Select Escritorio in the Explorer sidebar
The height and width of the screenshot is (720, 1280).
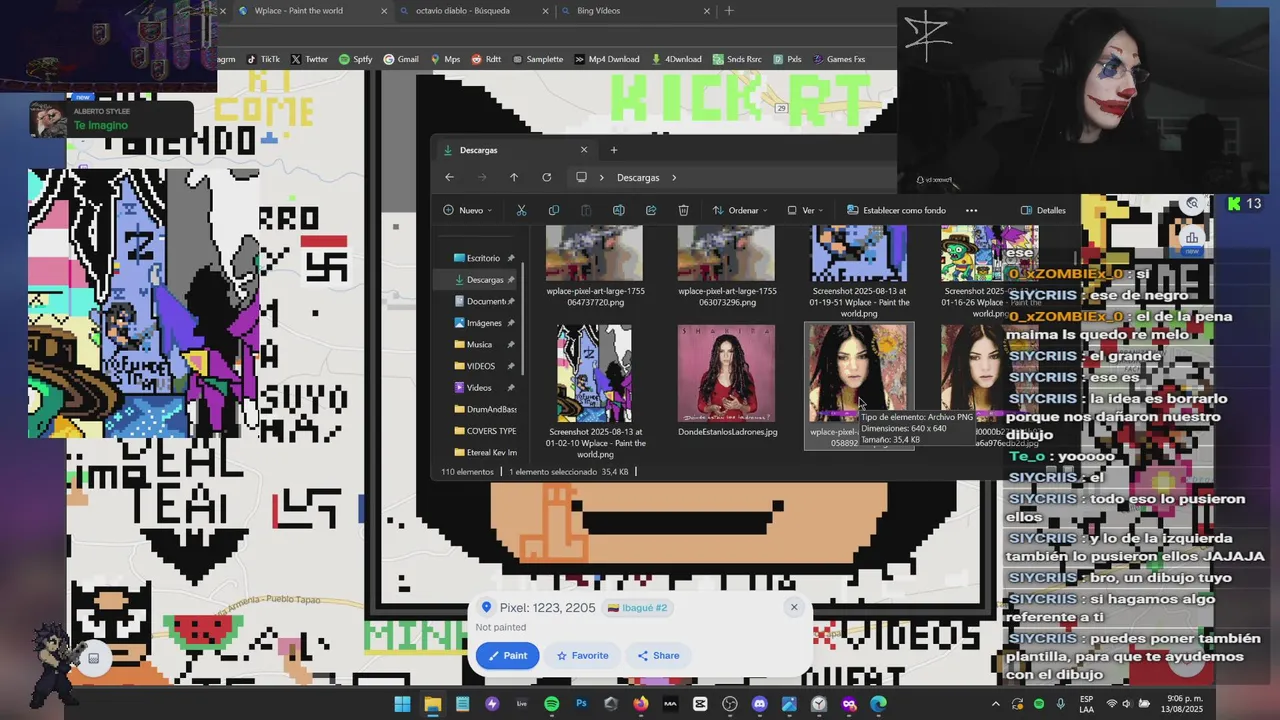(484, 258)
